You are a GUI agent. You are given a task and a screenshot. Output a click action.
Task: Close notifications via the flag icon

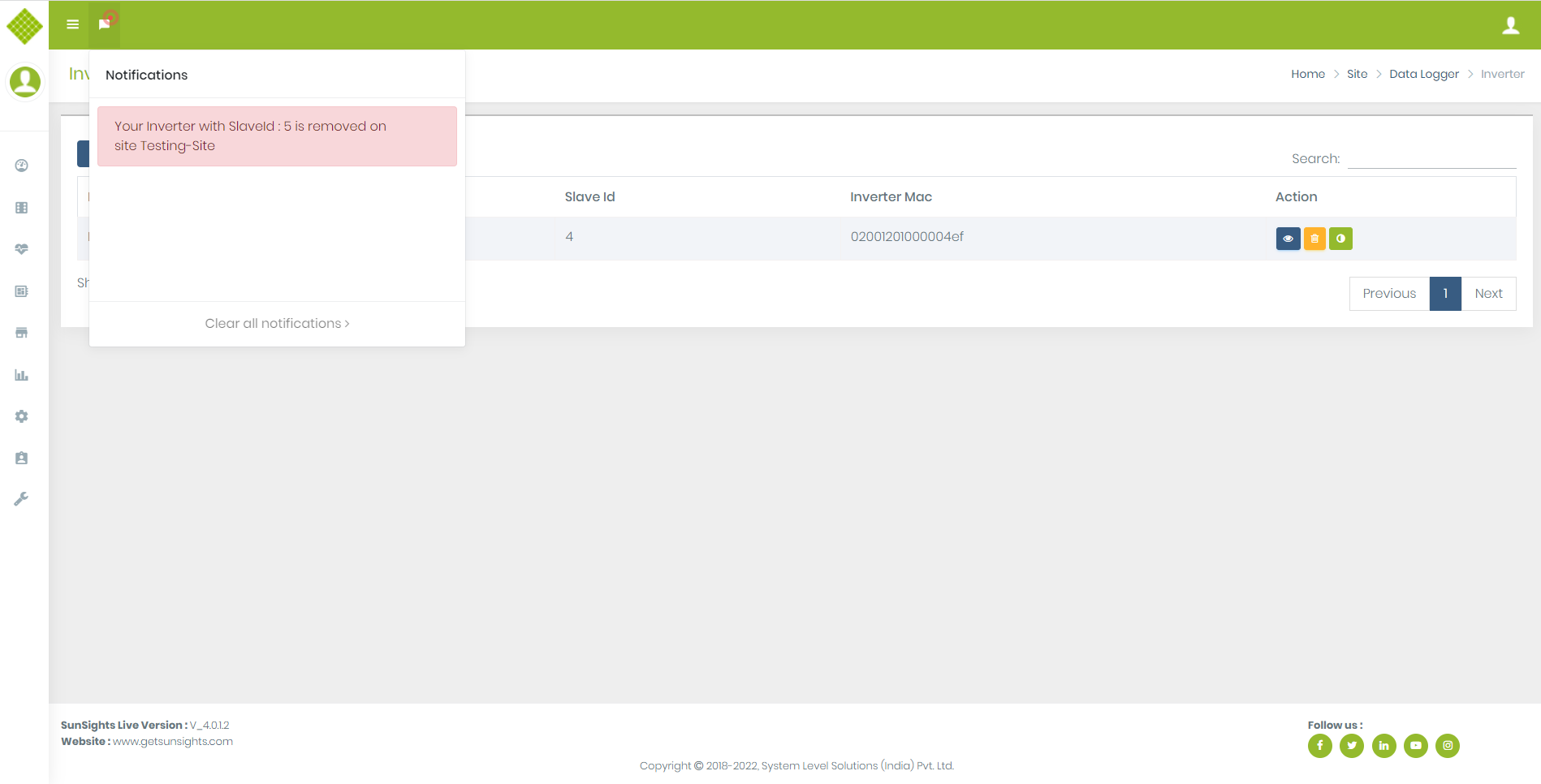point(105,24)
